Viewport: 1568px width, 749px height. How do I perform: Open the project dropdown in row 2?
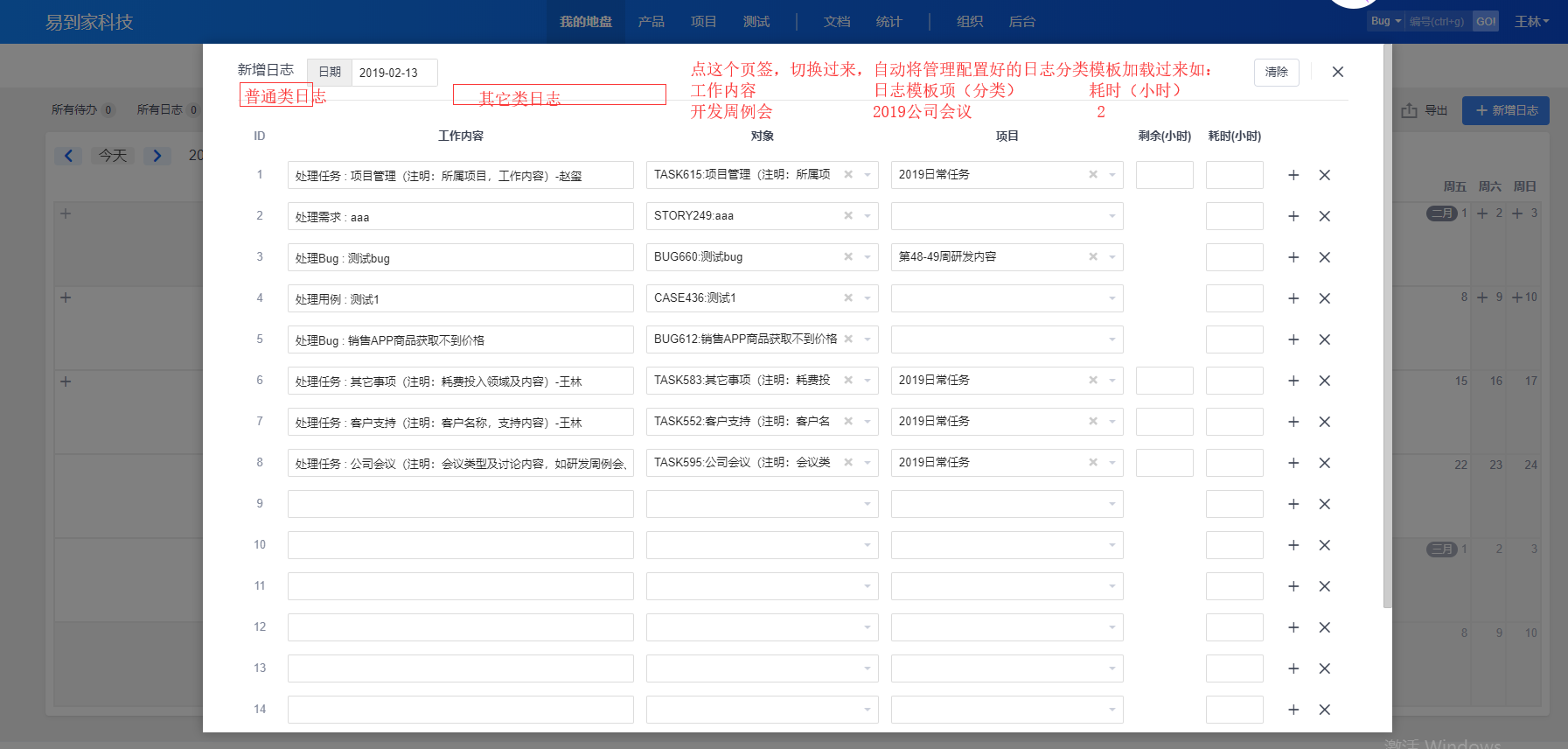[1112, 216]
